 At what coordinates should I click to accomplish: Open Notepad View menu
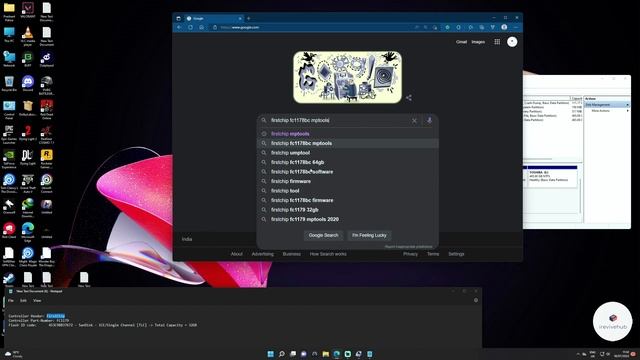coord(37,300)
